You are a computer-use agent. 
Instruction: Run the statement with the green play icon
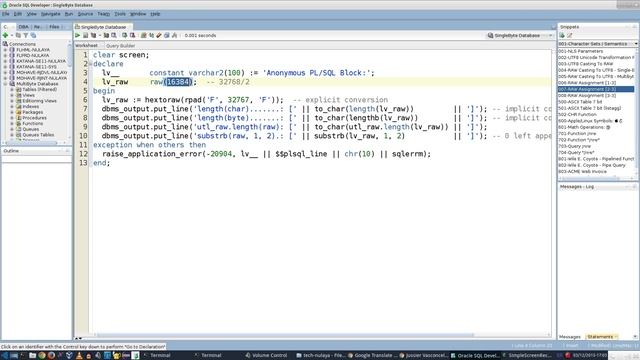78,36
